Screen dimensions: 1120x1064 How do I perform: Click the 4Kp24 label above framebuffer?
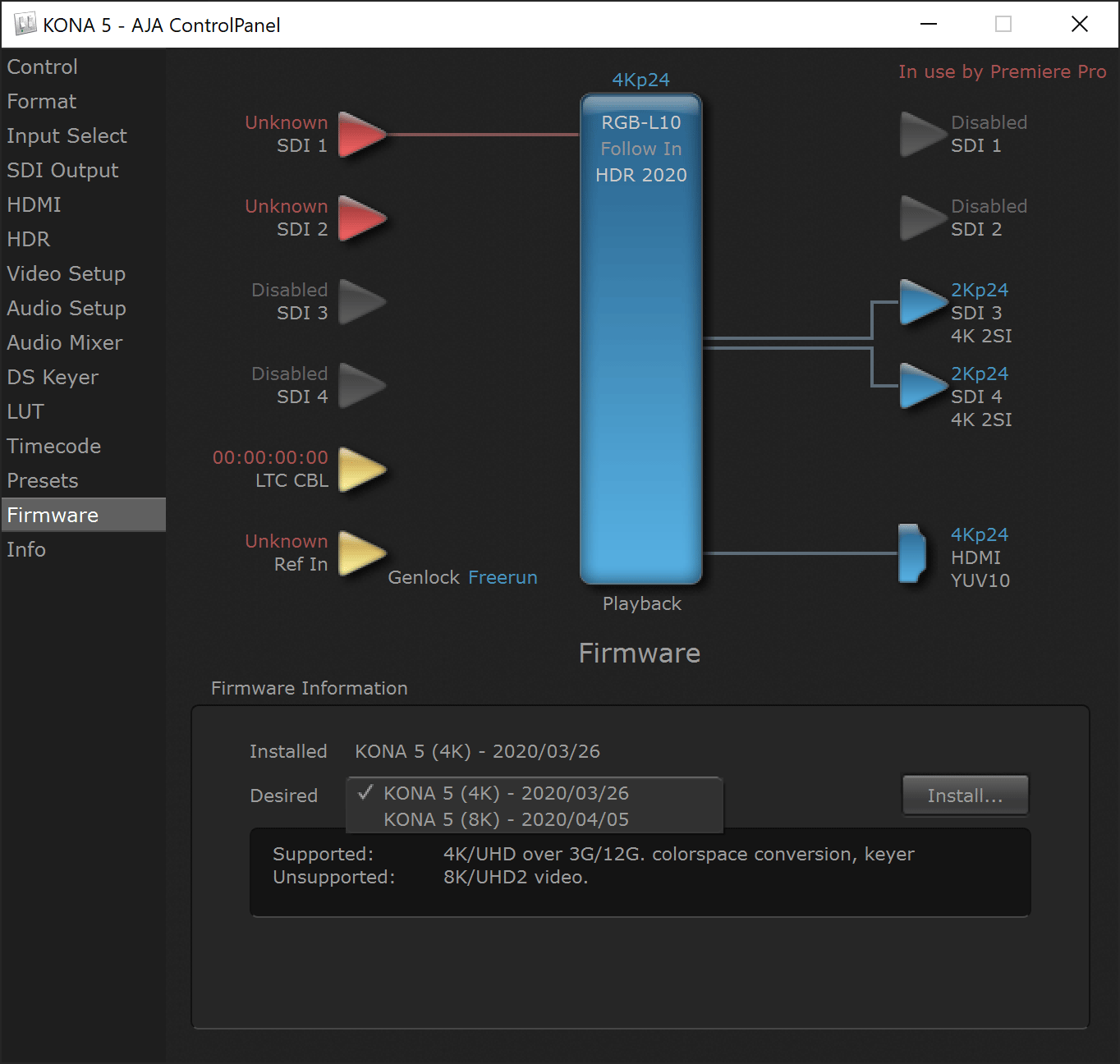click(x=641, y=80)
